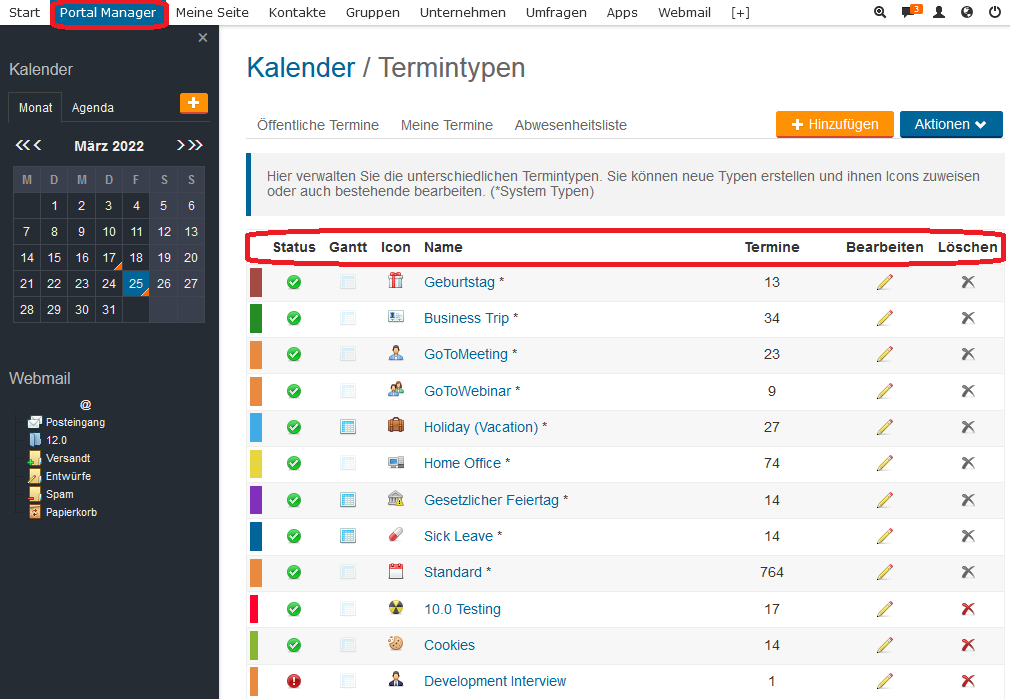Open the Posteingang mail folder
Image resolution: width=1010 pixels, height=699 pixels.
click(x=75, y=422)
